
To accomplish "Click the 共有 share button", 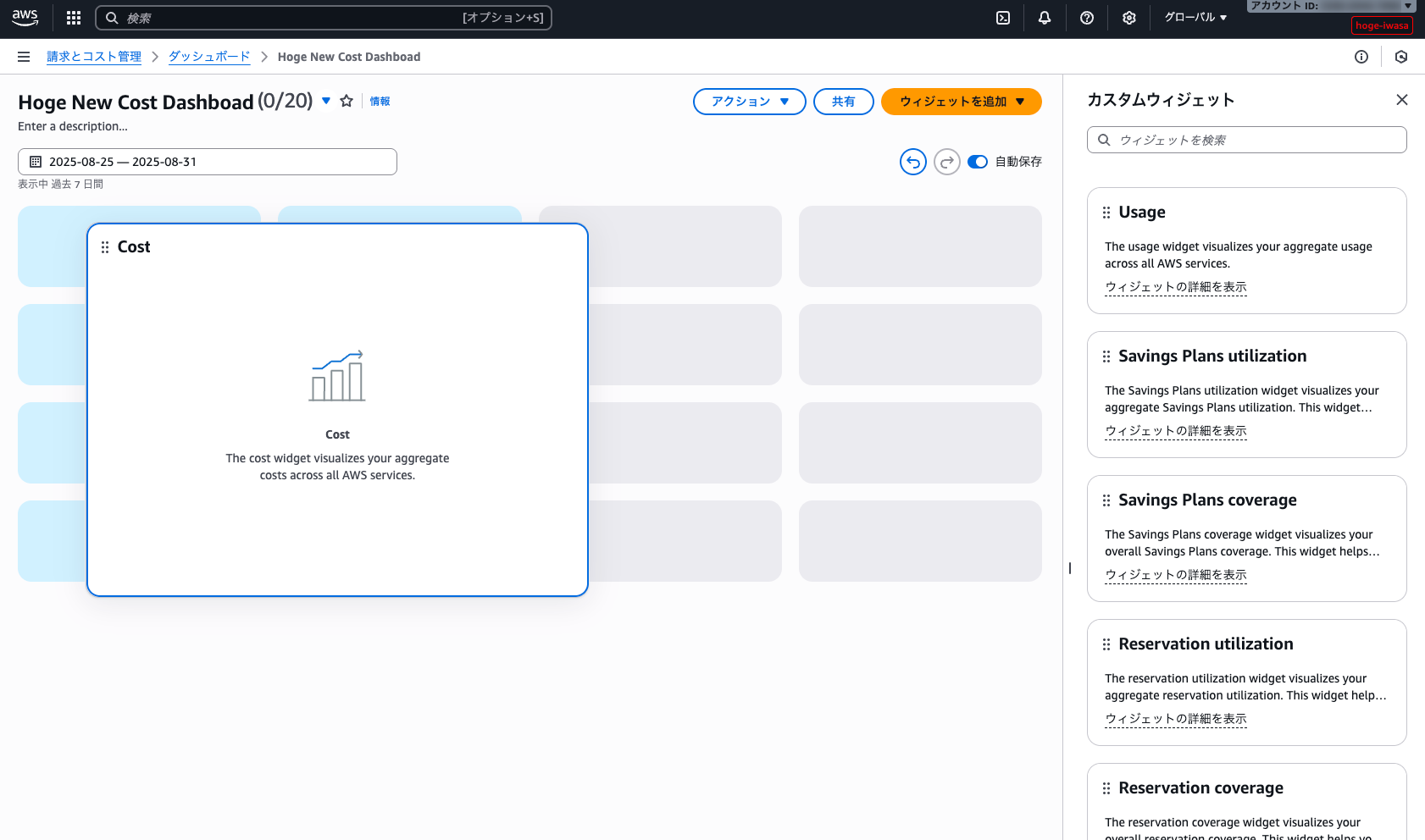I will point(844,102).
